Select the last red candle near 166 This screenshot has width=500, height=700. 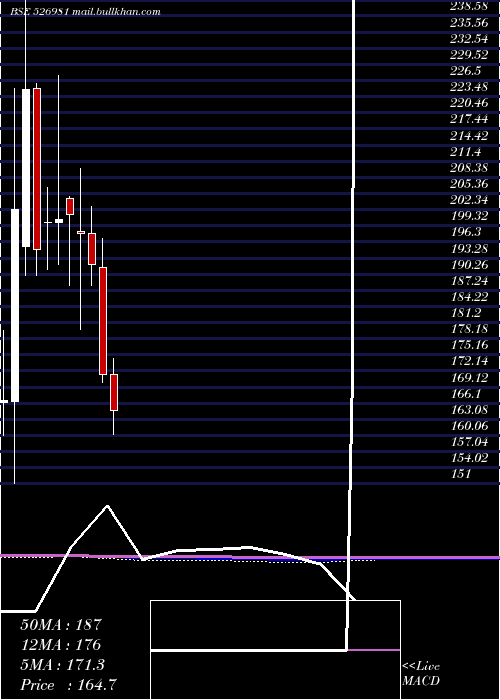114,392
